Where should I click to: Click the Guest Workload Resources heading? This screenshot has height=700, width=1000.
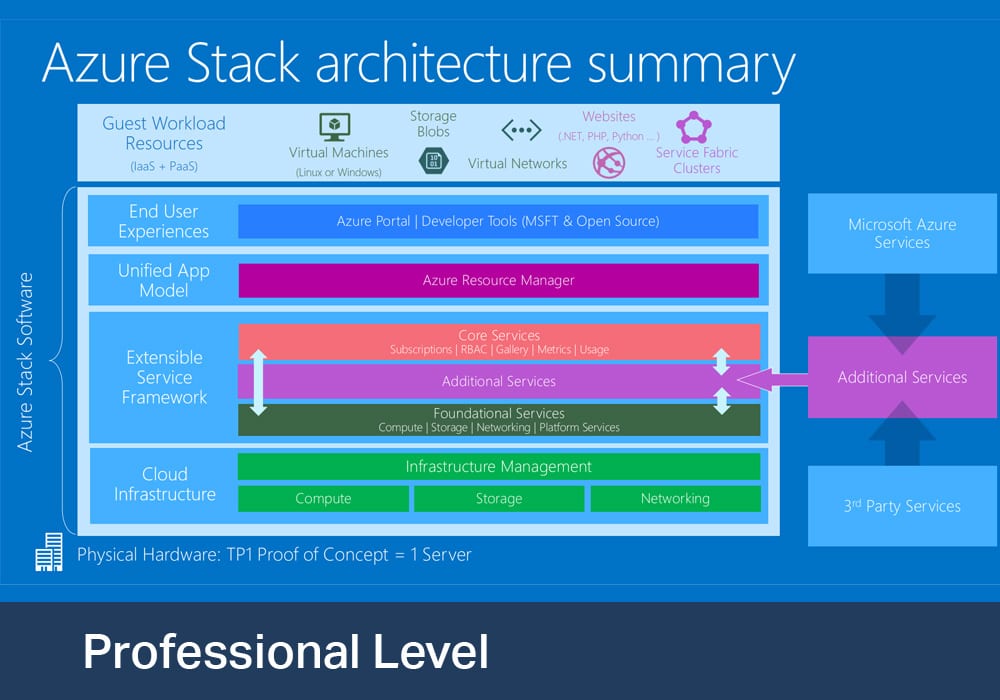tap(164, 133)
